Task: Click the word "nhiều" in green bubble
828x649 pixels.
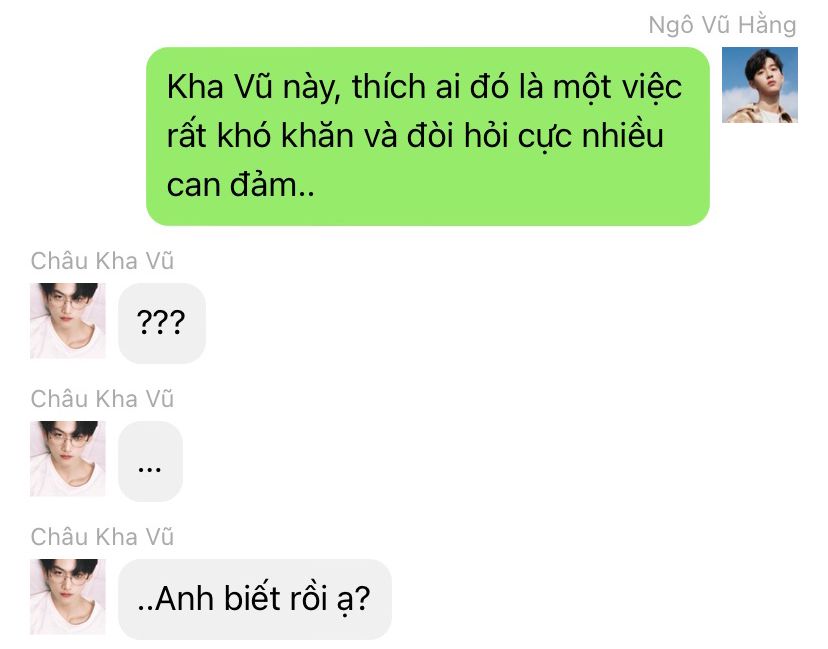Action: 623,136
